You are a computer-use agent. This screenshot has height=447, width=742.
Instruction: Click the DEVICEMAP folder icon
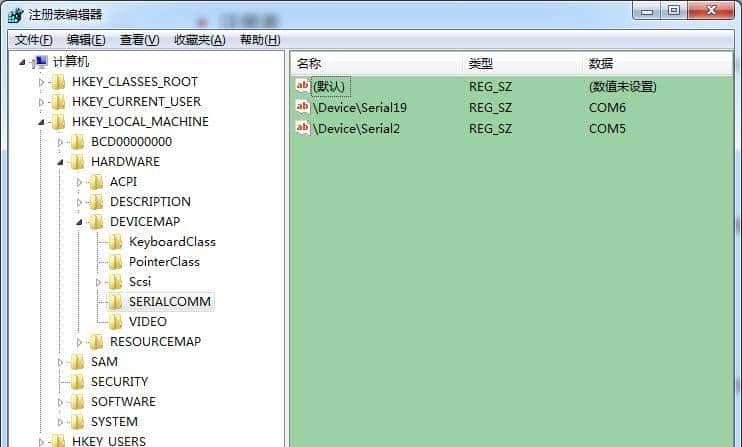[96, 222]
